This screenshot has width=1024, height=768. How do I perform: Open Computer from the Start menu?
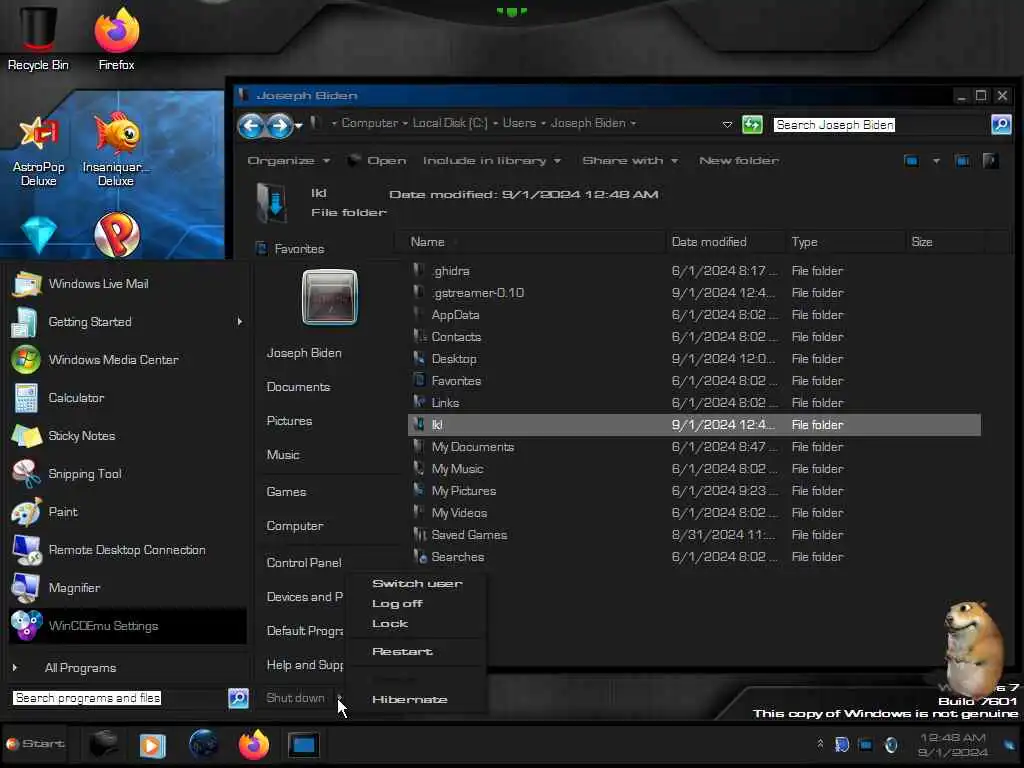point(295,526)
